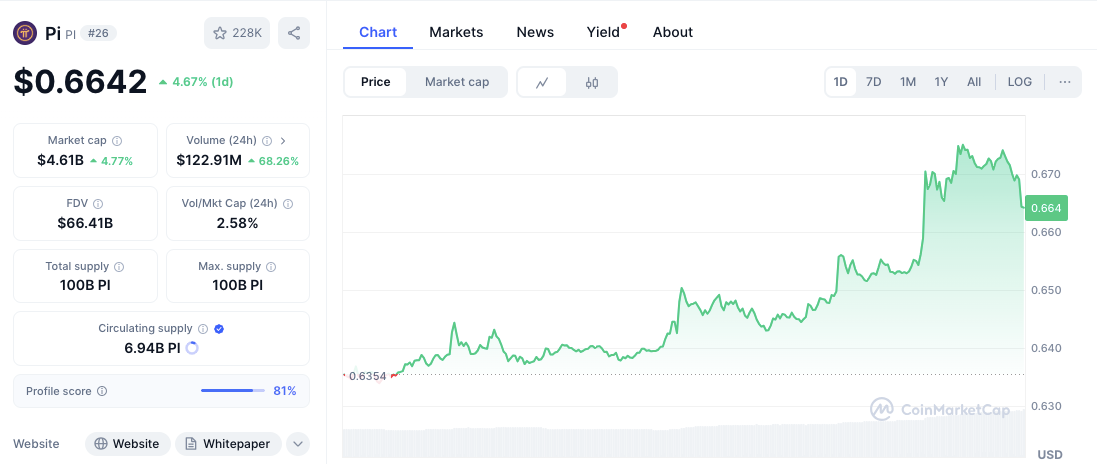Click the Pi coin logo
1097x464 pixels.
pos(25,33)
